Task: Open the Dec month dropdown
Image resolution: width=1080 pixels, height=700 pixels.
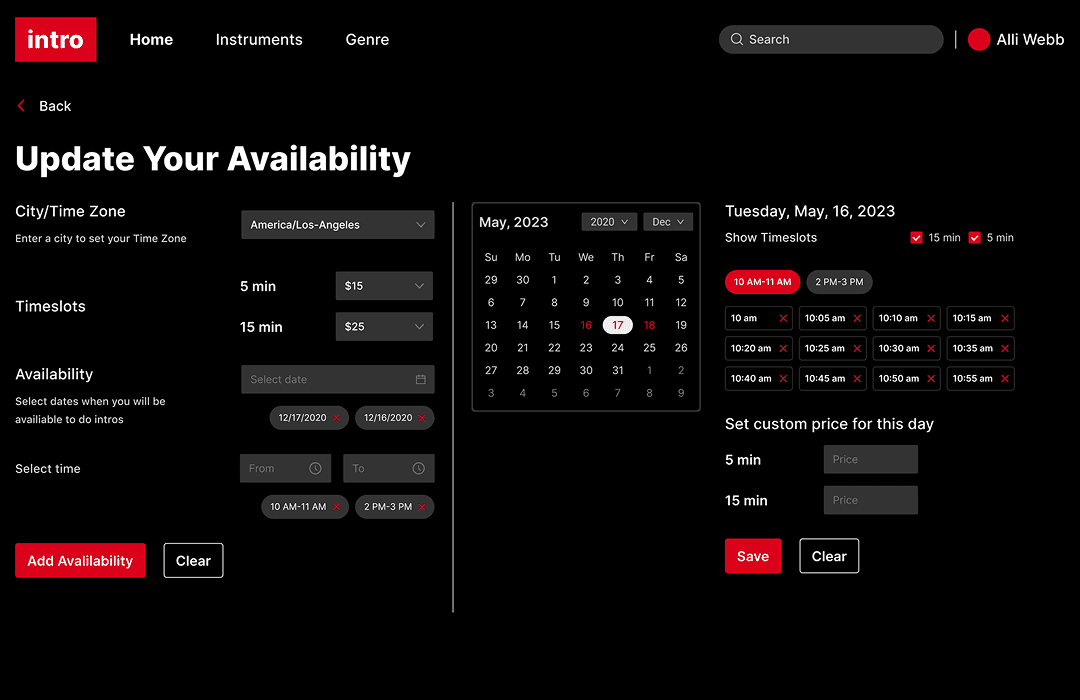Action: pos(667,221)
